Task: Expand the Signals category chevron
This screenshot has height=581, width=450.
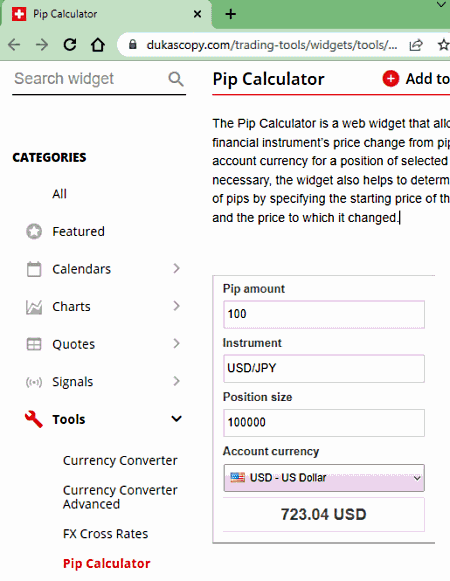Action: tap(176, 381)
